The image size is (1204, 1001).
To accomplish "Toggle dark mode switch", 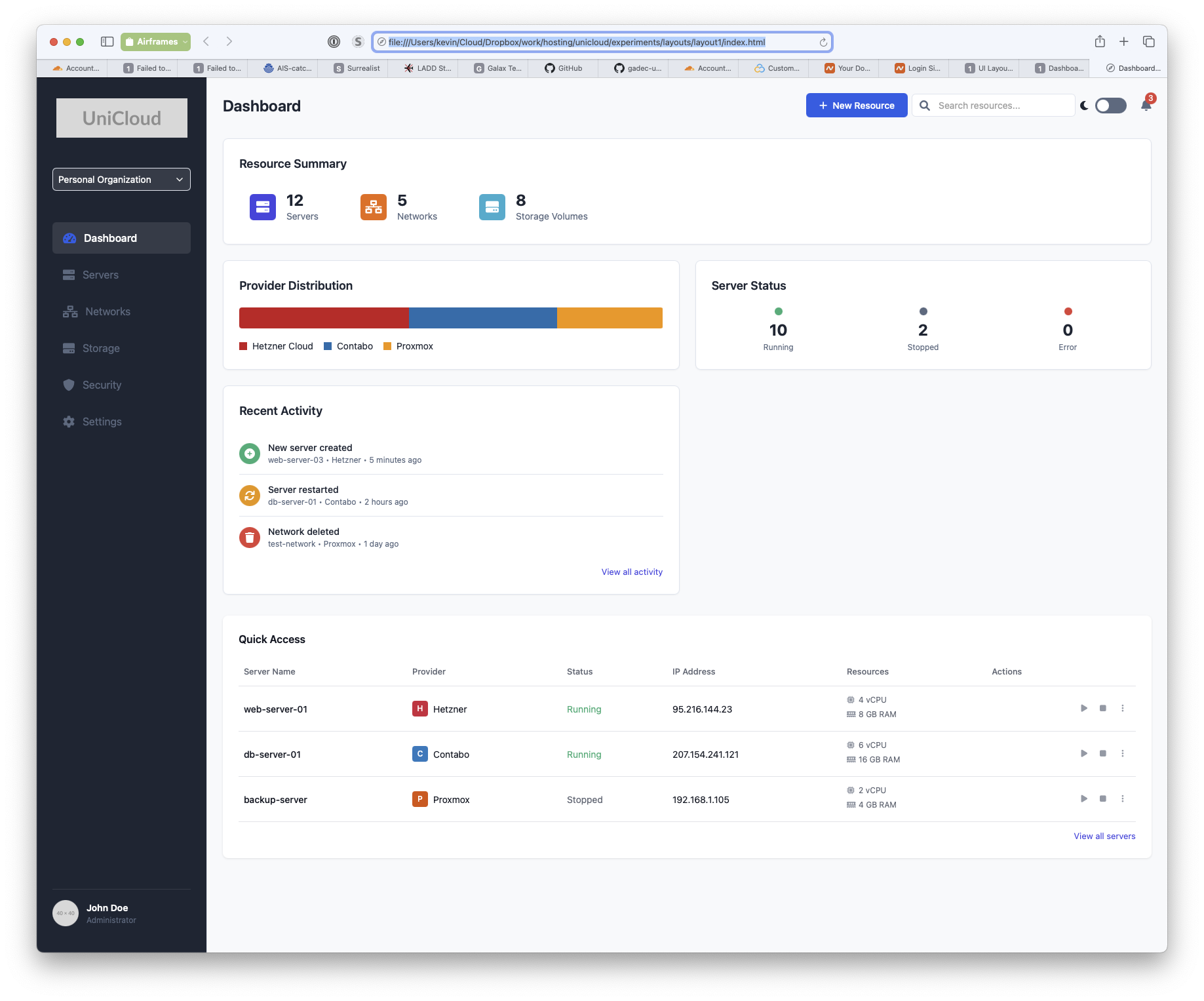I will click(1110, 106).
